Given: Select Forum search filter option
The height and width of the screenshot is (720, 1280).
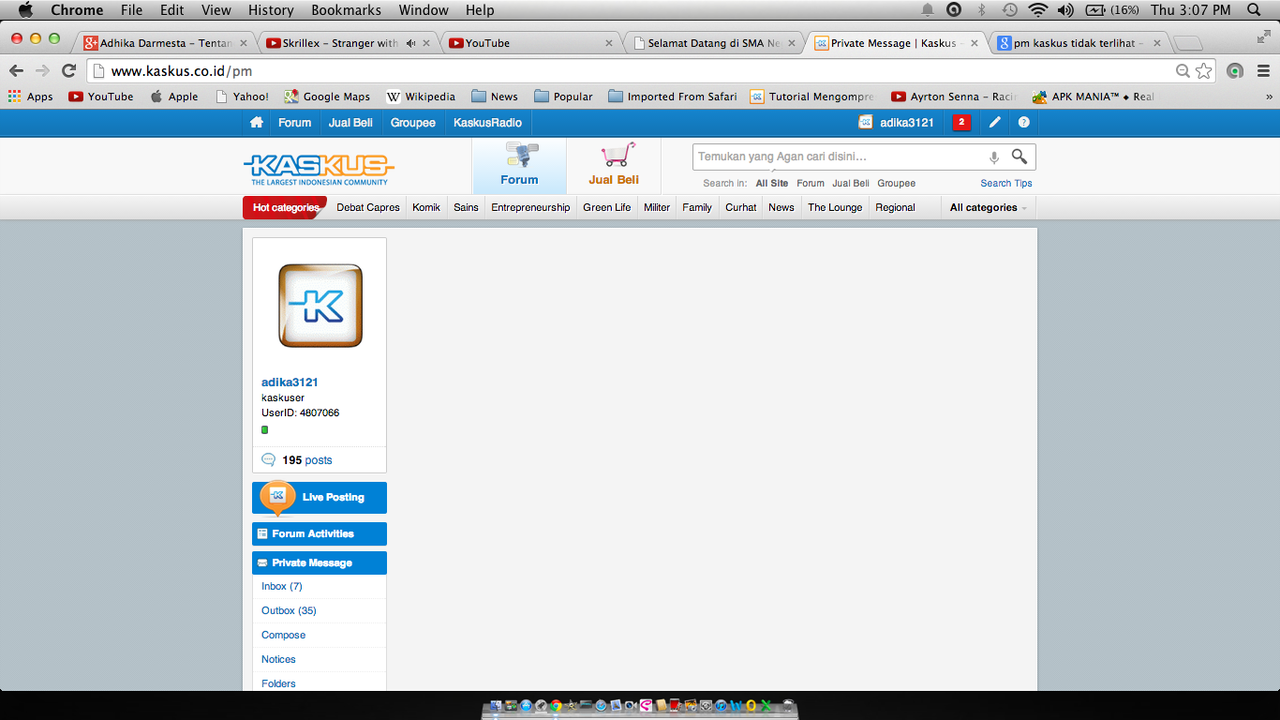Looking at the screenshot, I should (x=810, y=183).
